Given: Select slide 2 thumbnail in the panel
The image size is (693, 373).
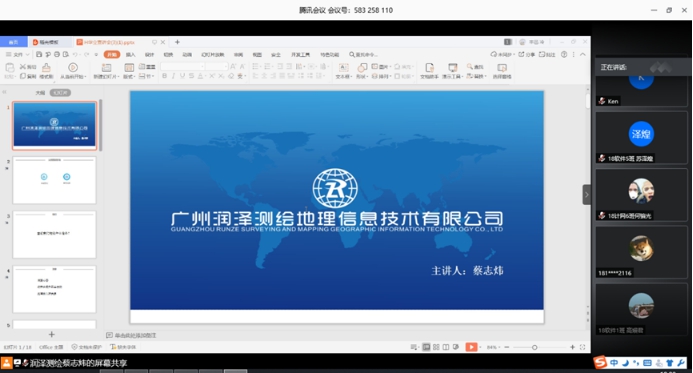Looking at the screenshot, I should (x=54, y=180).
